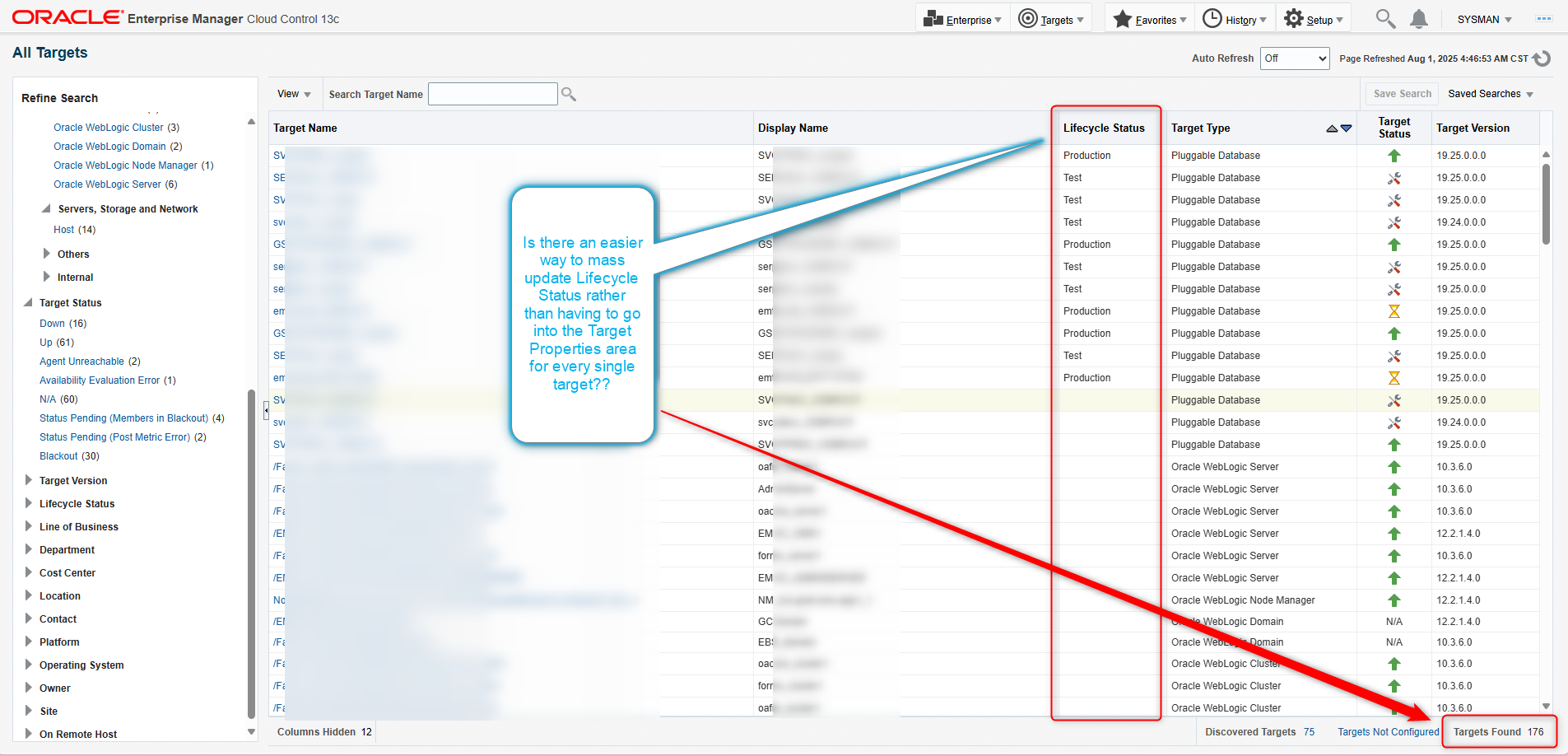Screen dimensions: 1568x756
Task: Sort Target Type ascending arrow
Action: coord(1332,128)
